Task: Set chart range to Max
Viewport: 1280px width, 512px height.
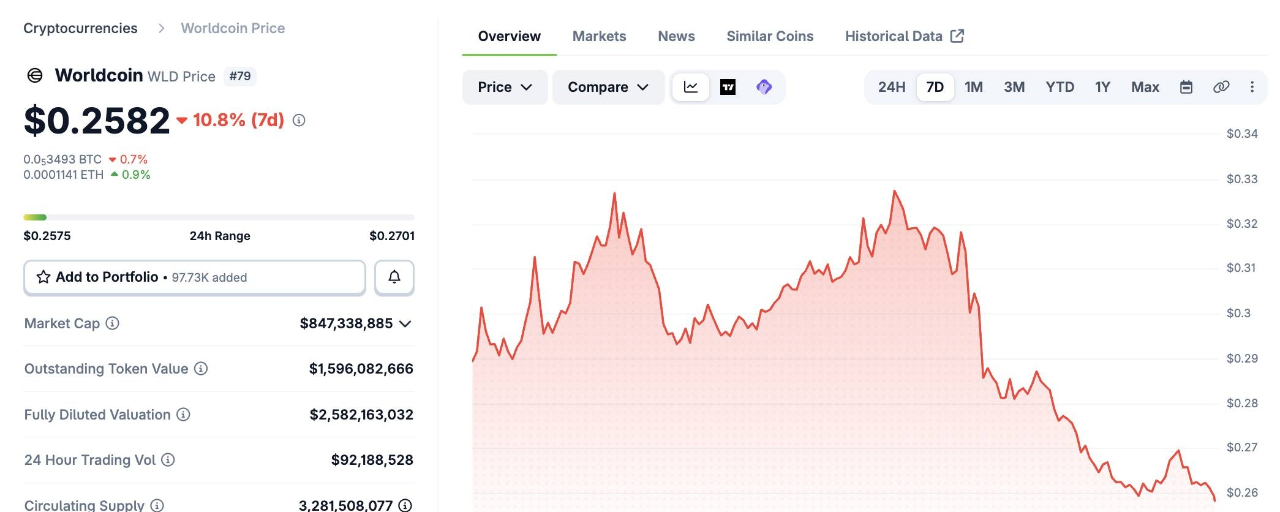Action: (1145, 87)
